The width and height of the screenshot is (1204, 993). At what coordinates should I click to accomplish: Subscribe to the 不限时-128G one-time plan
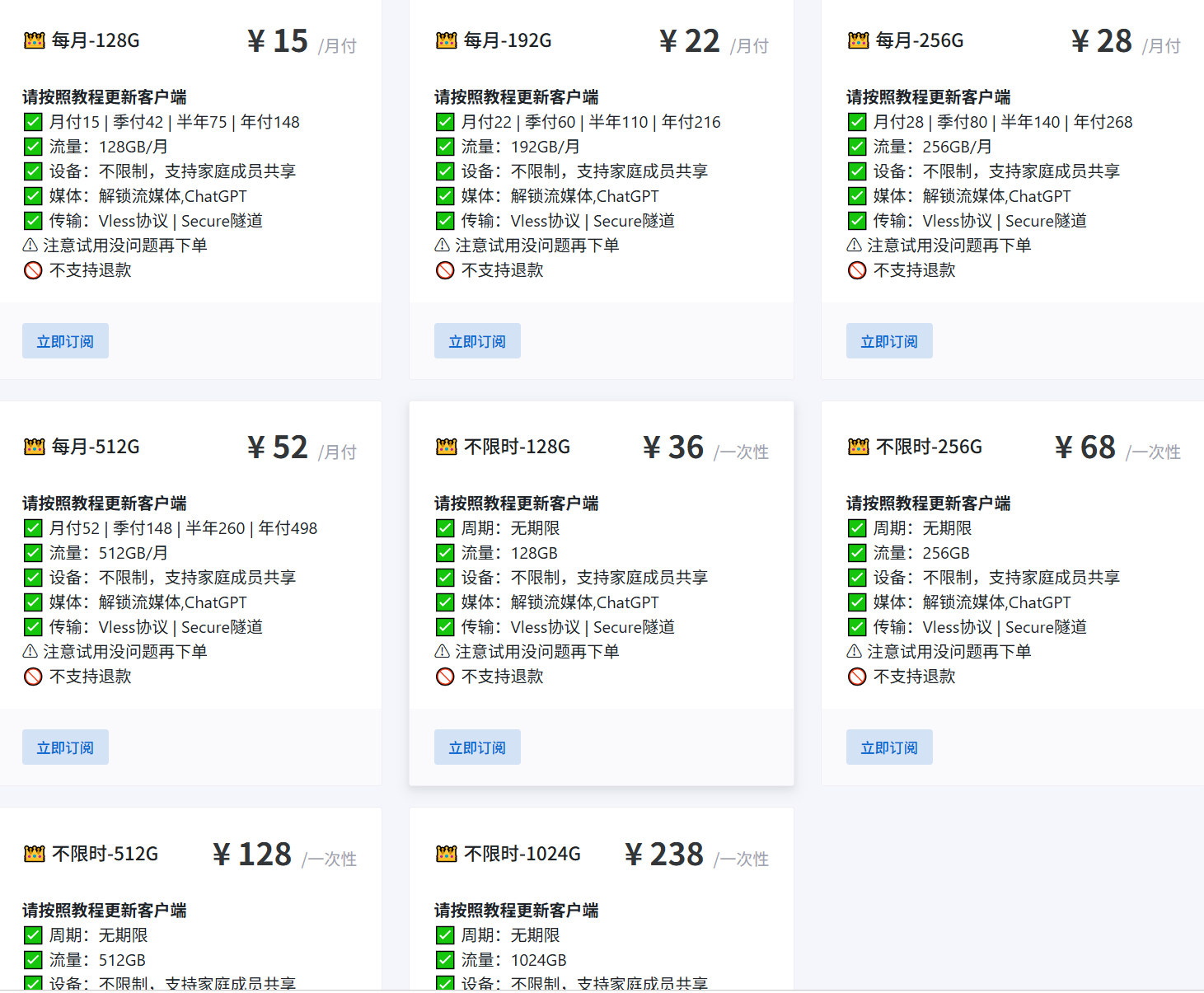pyautogui.click(x=477, y=747)
